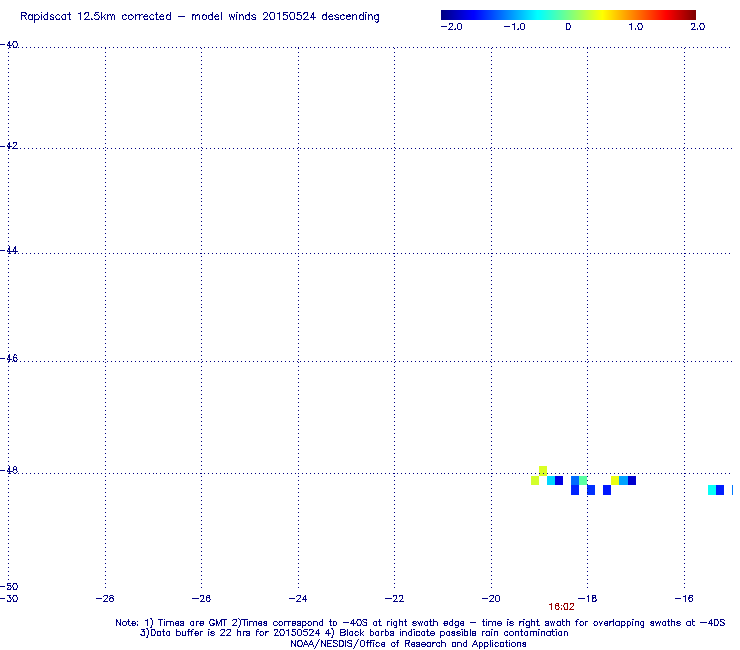Click the note line starting 'Note: 1) Times are GMT'

click(420, 623)
